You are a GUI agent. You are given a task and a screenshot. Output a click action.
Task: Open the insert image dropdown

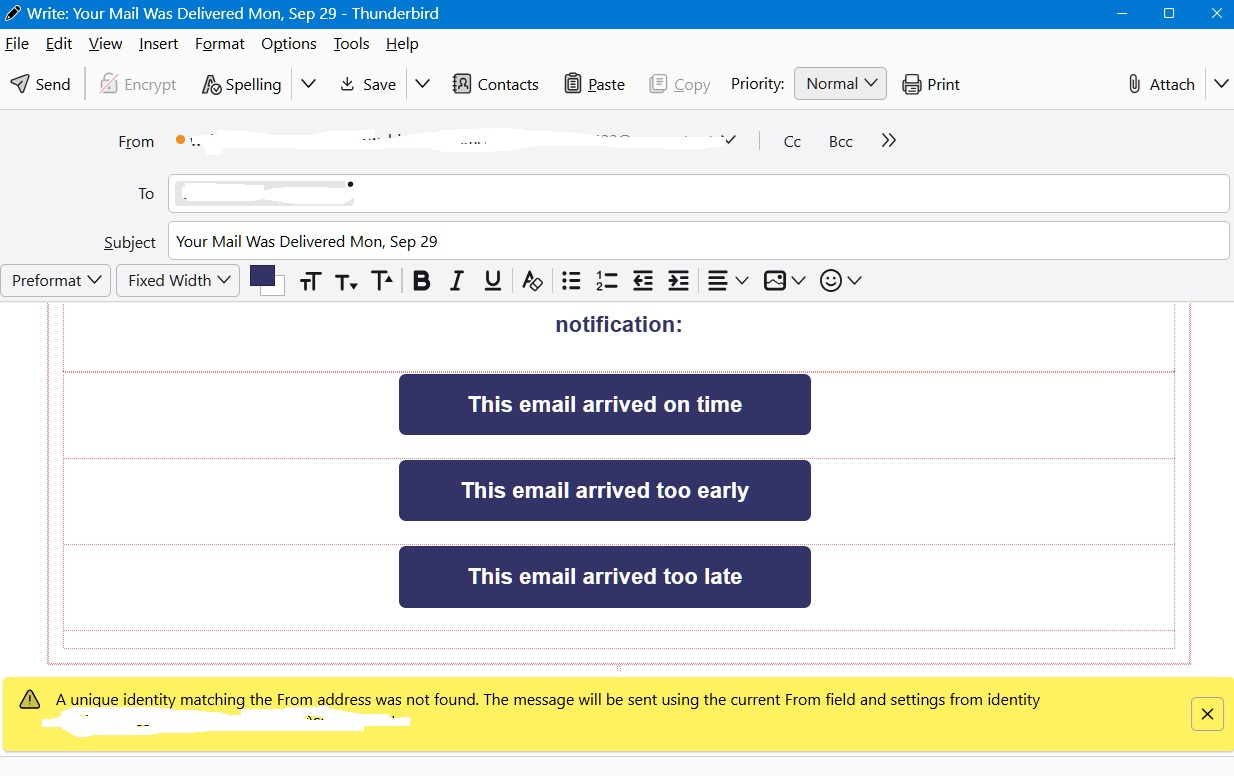click(785, 281)
